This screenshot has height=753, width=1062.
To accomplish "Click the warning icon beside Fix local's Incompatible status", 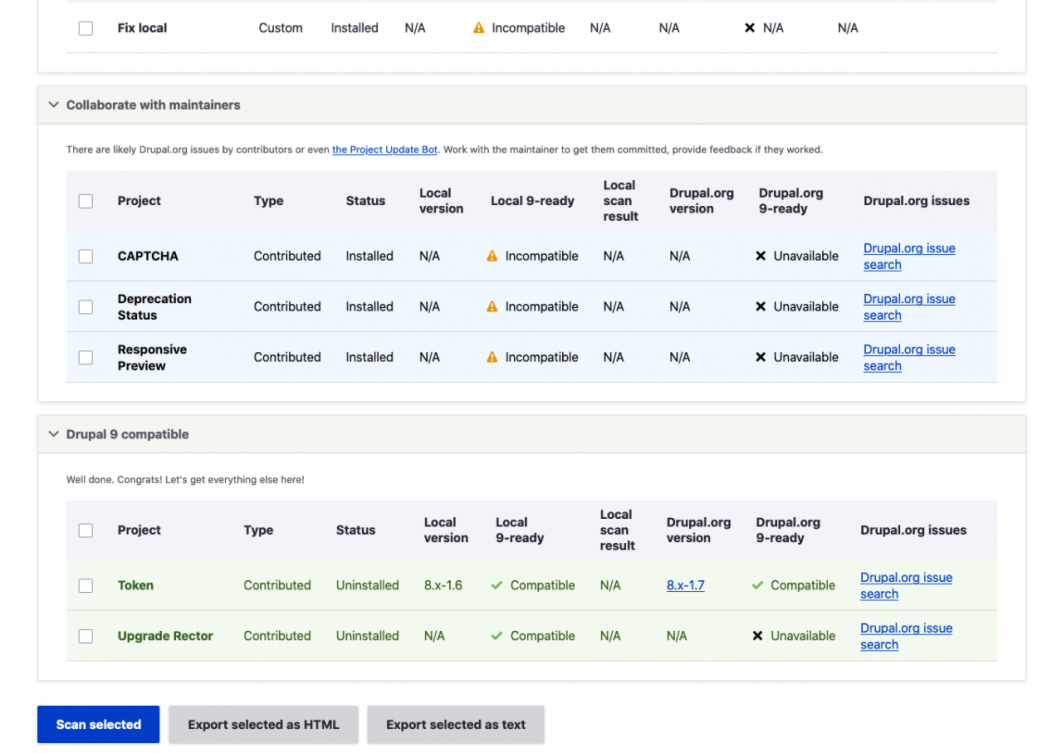I will (x=478, y=28).
